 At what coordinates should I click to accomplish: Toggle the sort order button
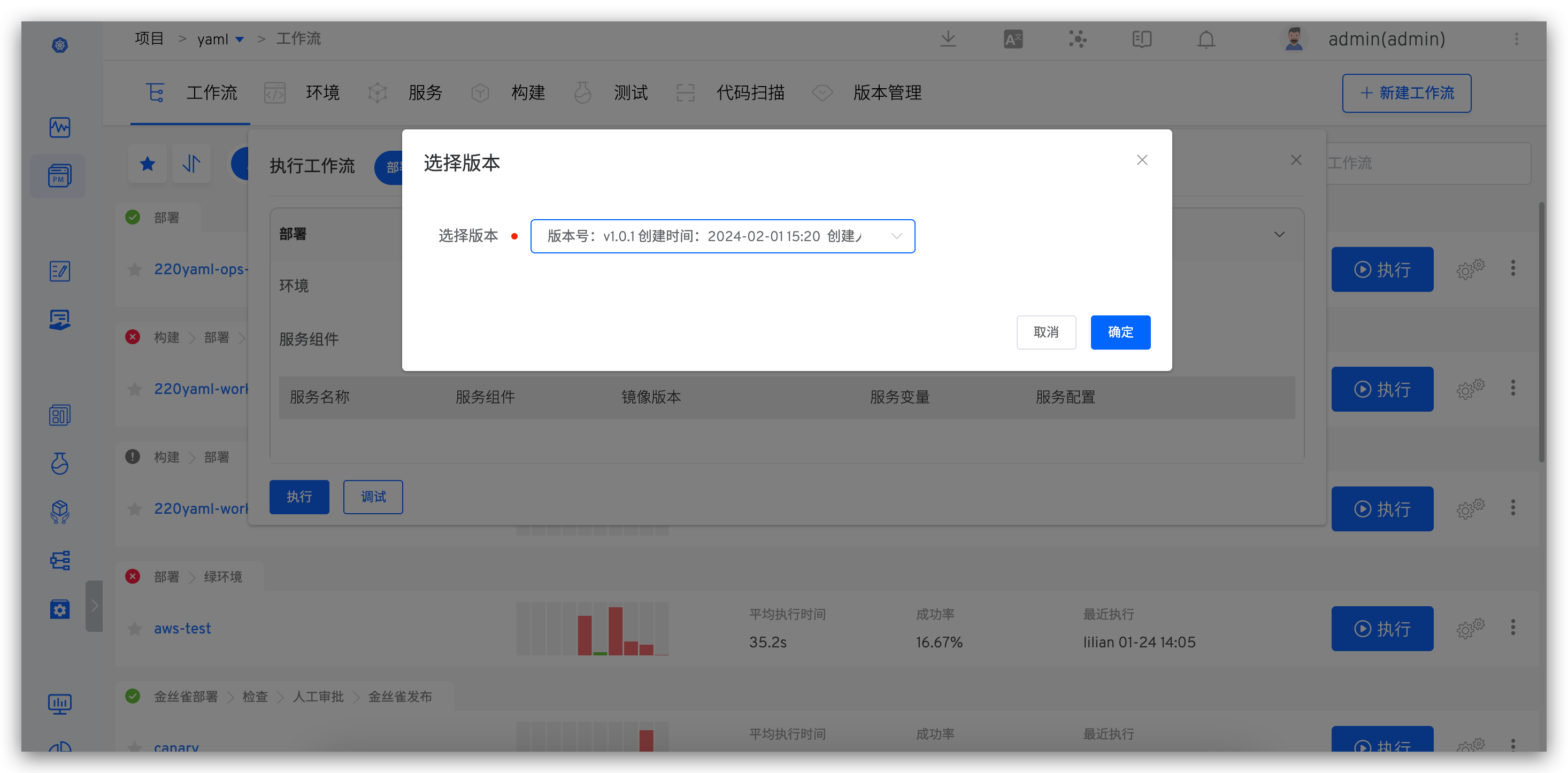point(191,164)
